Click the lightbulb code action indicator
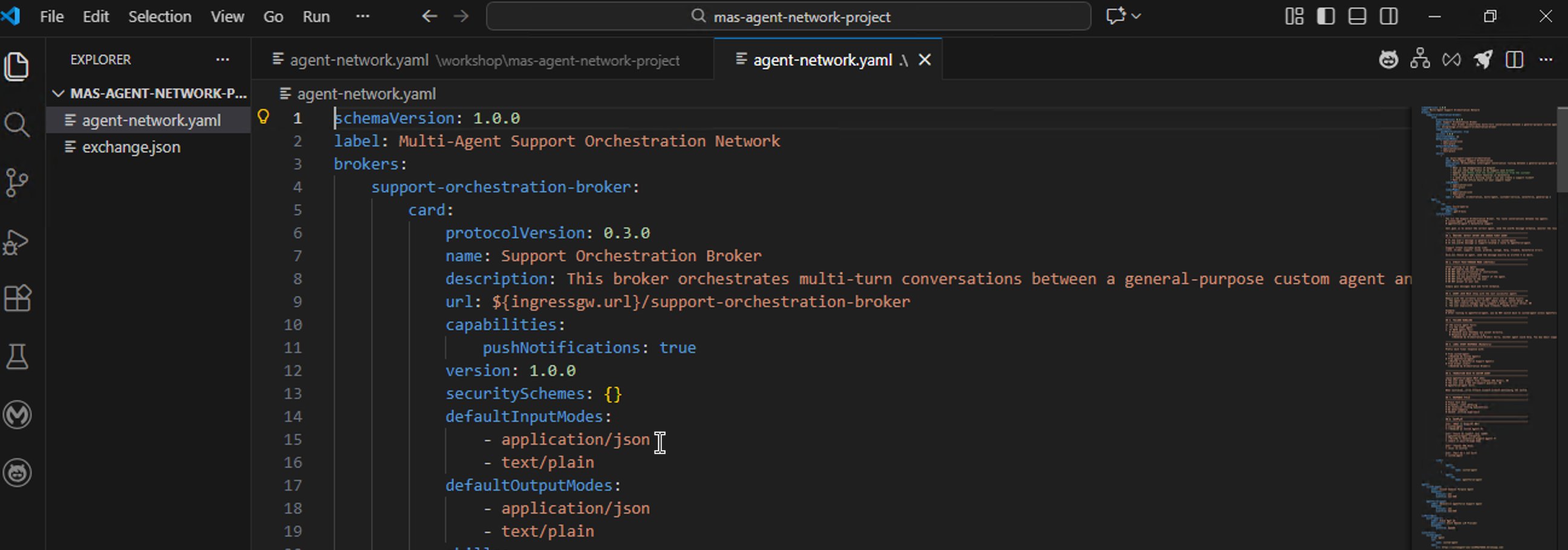 click(264, 116)
